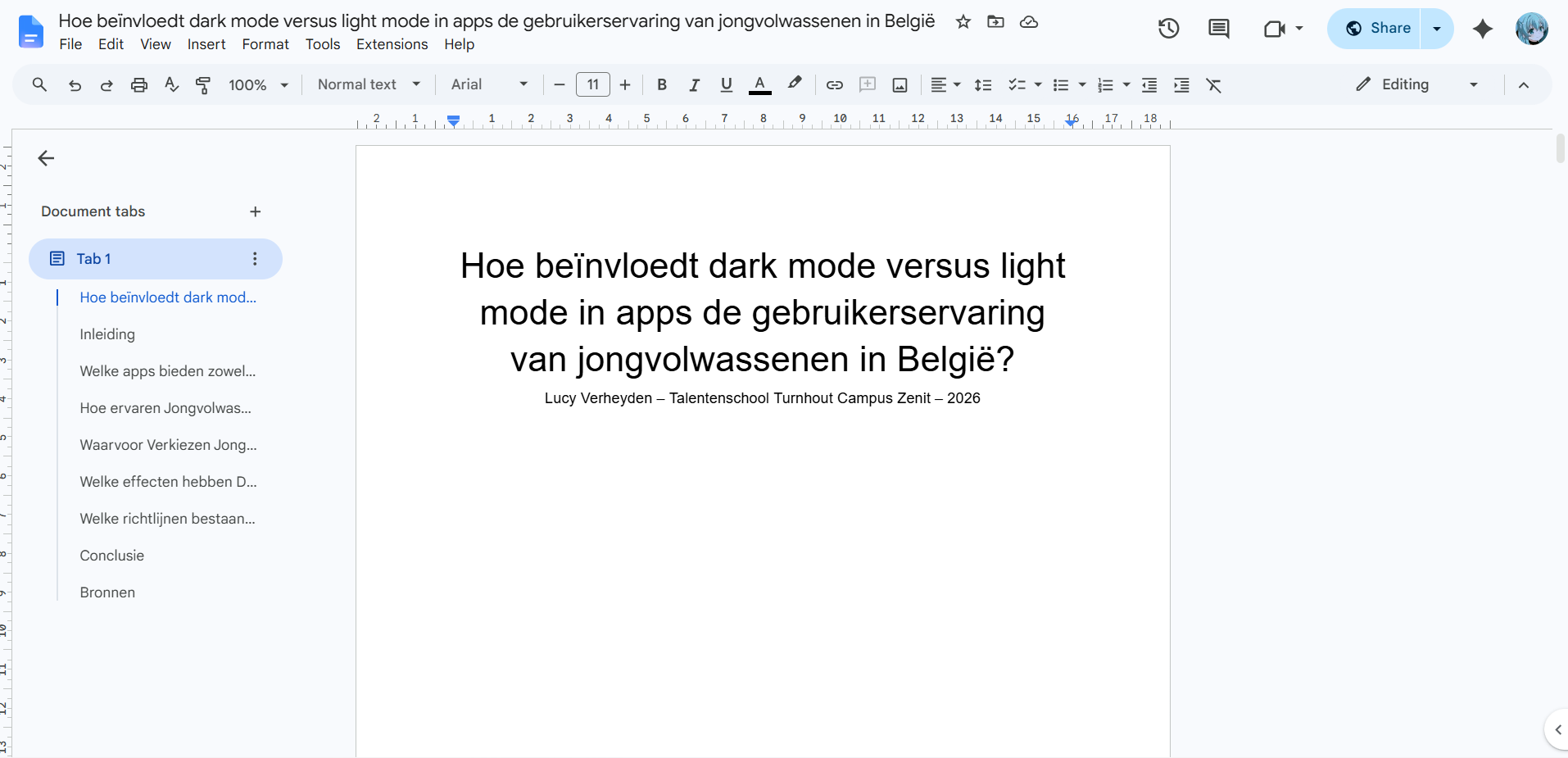Add a new document tab
Viewport: 1568px width, 758px height.
pyautogui.click(x=256, y=211)
